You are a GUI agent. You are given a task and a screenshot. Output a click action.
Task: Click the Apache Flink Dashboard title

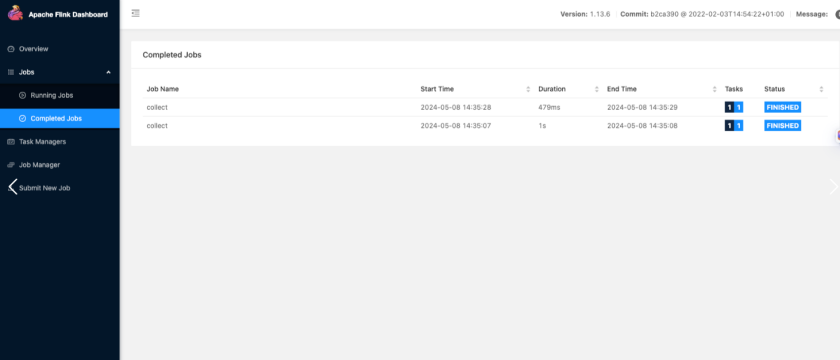point(68,14)
